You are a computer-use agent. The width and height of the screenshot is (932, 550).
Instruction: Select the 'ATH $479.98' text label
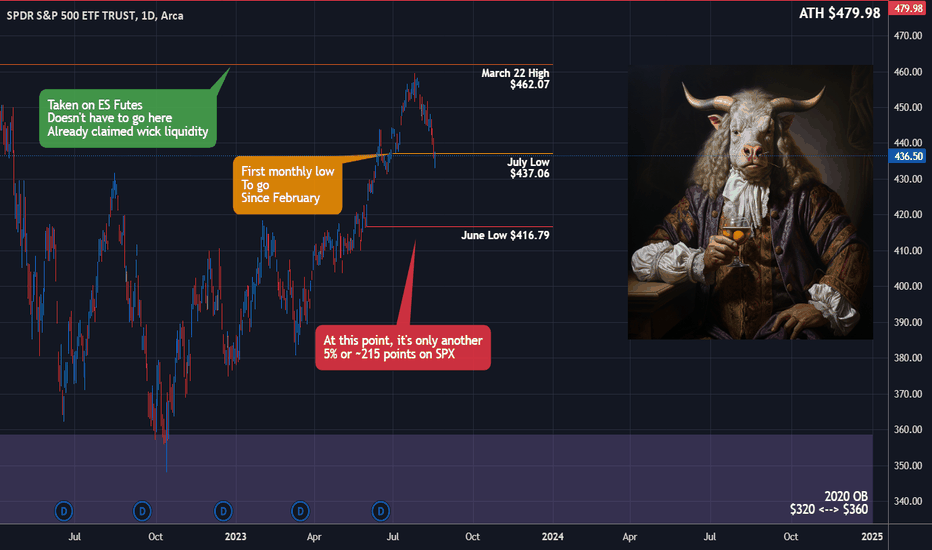pyautogui.click(x=839, y=13)
